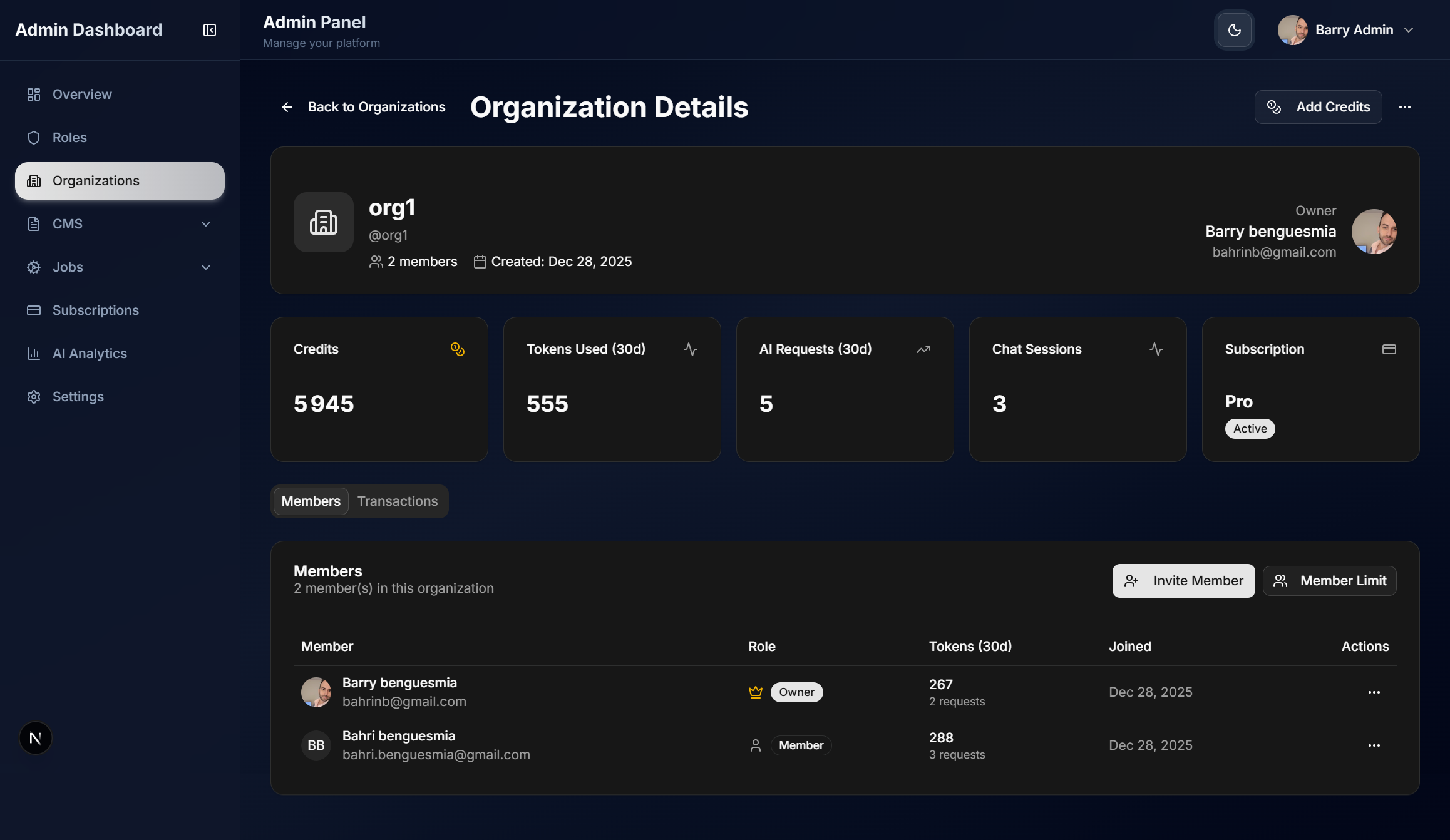Open the Member Limit dialog
The height and width of the screenshot is (840, 1450).
(1330, 581)
